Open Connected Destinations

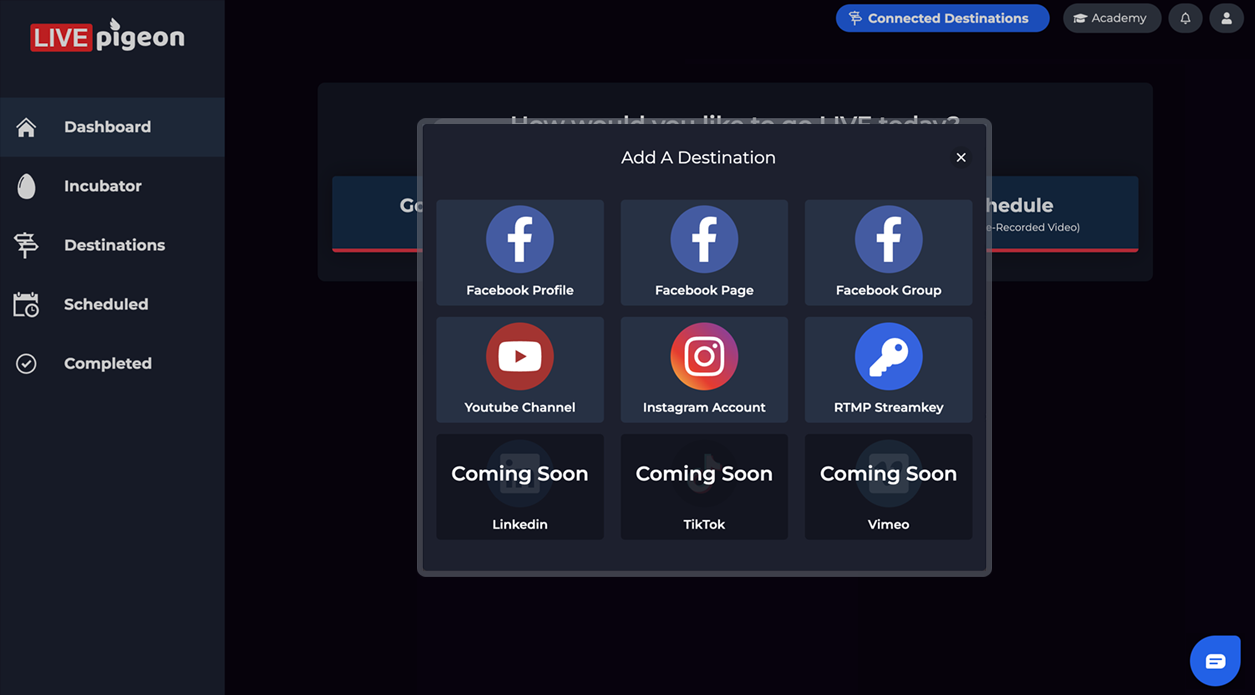942,18
